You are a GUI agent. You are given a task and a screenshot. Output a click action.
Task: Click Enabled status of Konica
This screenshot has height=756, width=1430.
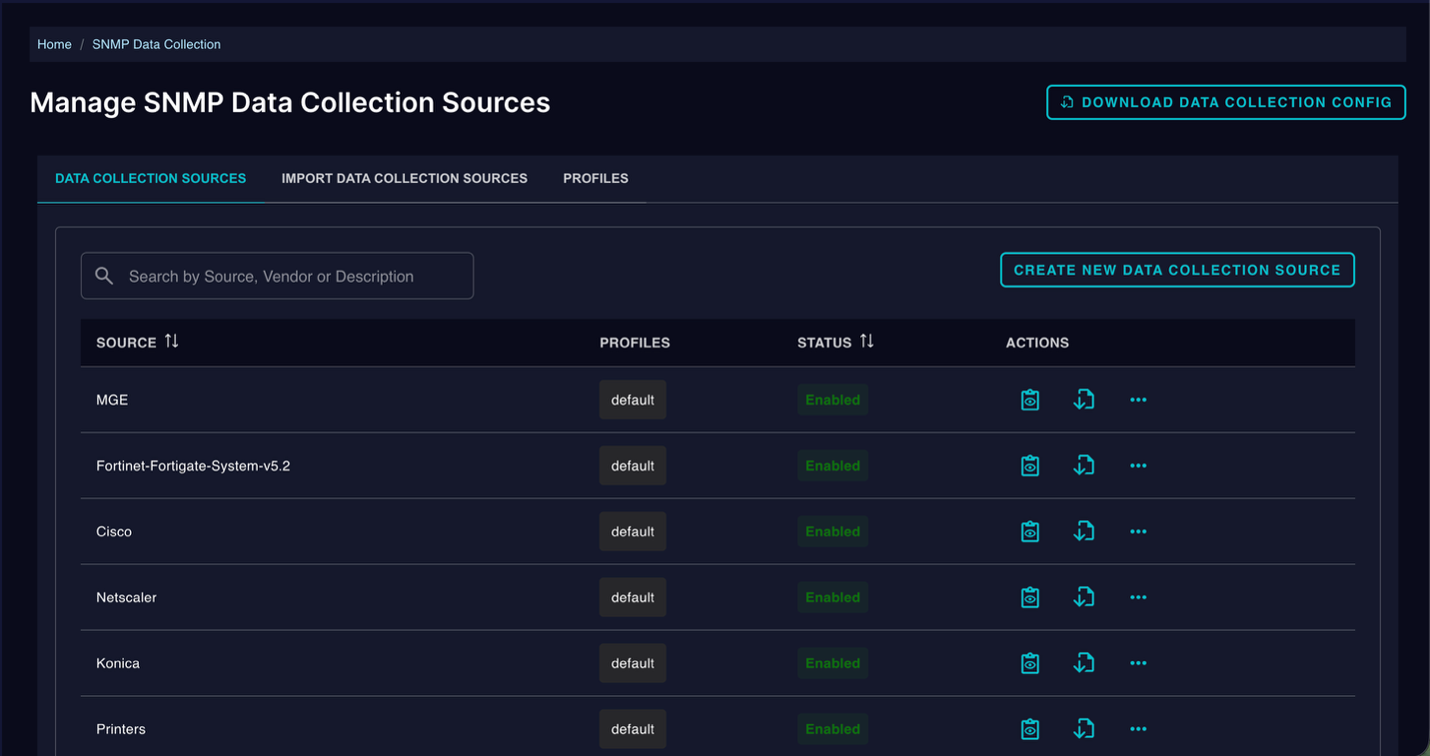[833, 664]
